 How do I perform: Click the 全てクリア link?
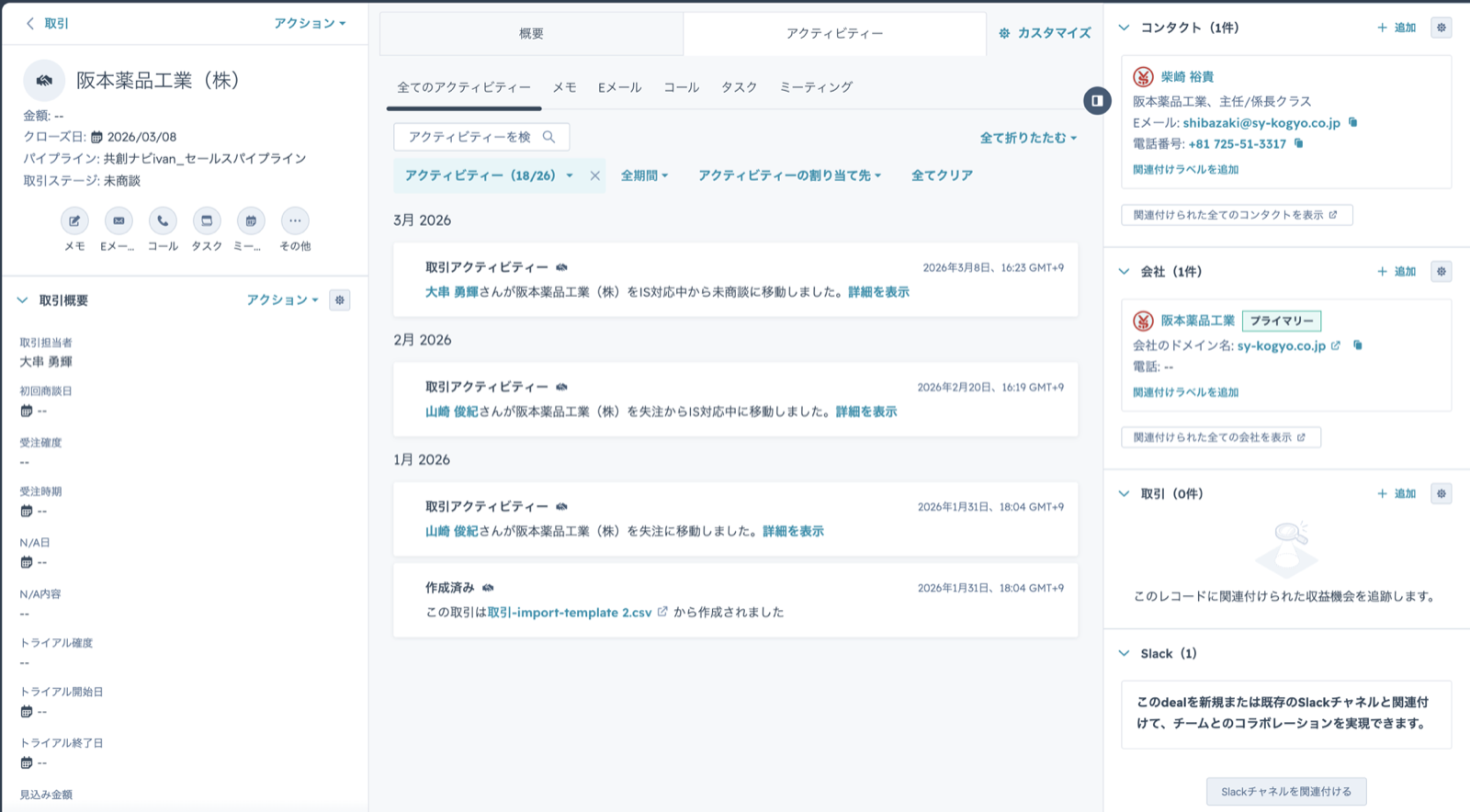coord(942,175)
